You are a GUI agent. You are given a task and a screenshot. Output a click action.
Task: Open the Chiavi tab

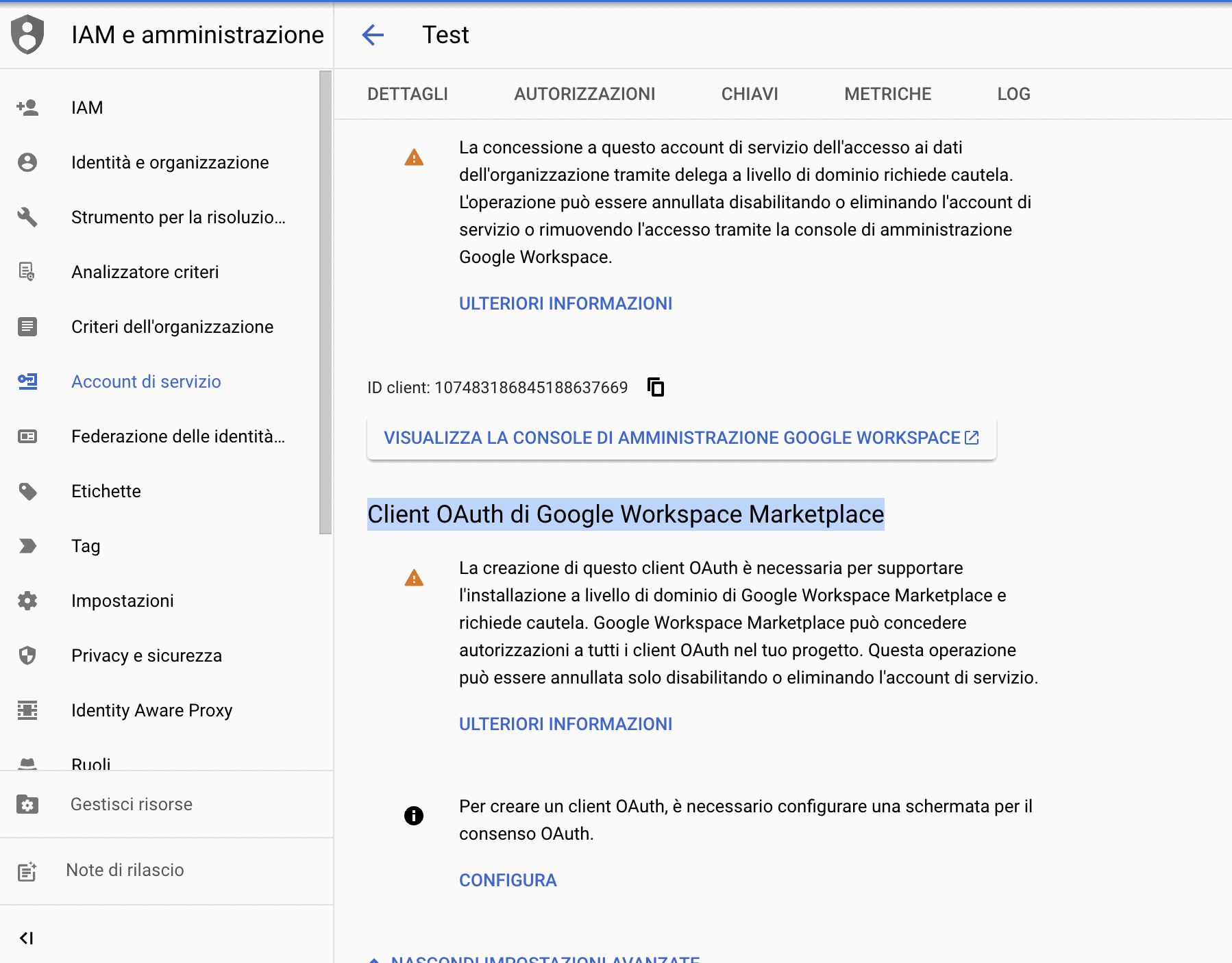click(750, 94)
